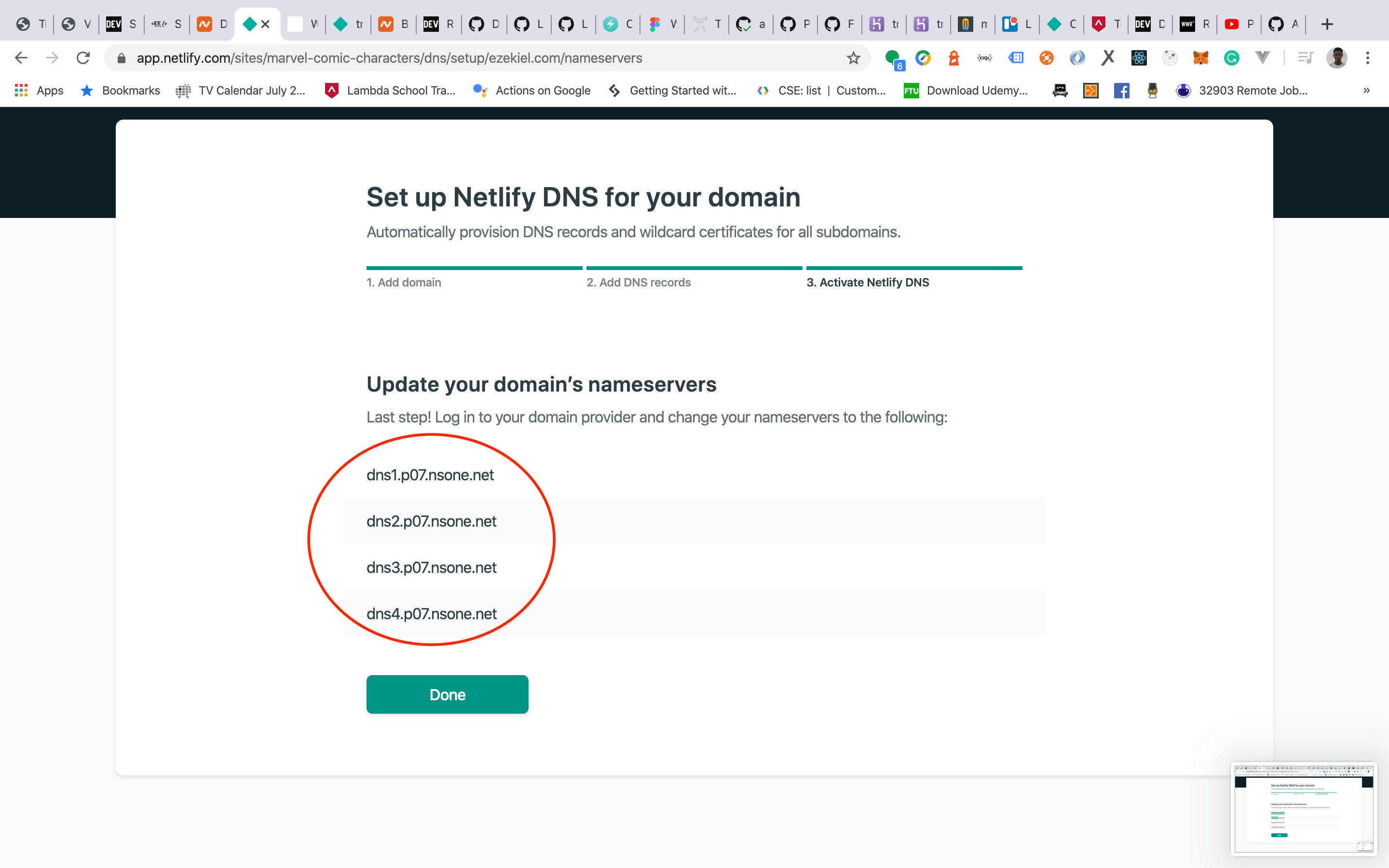Open the Facebook bookmark icon

click(1121, 90)
